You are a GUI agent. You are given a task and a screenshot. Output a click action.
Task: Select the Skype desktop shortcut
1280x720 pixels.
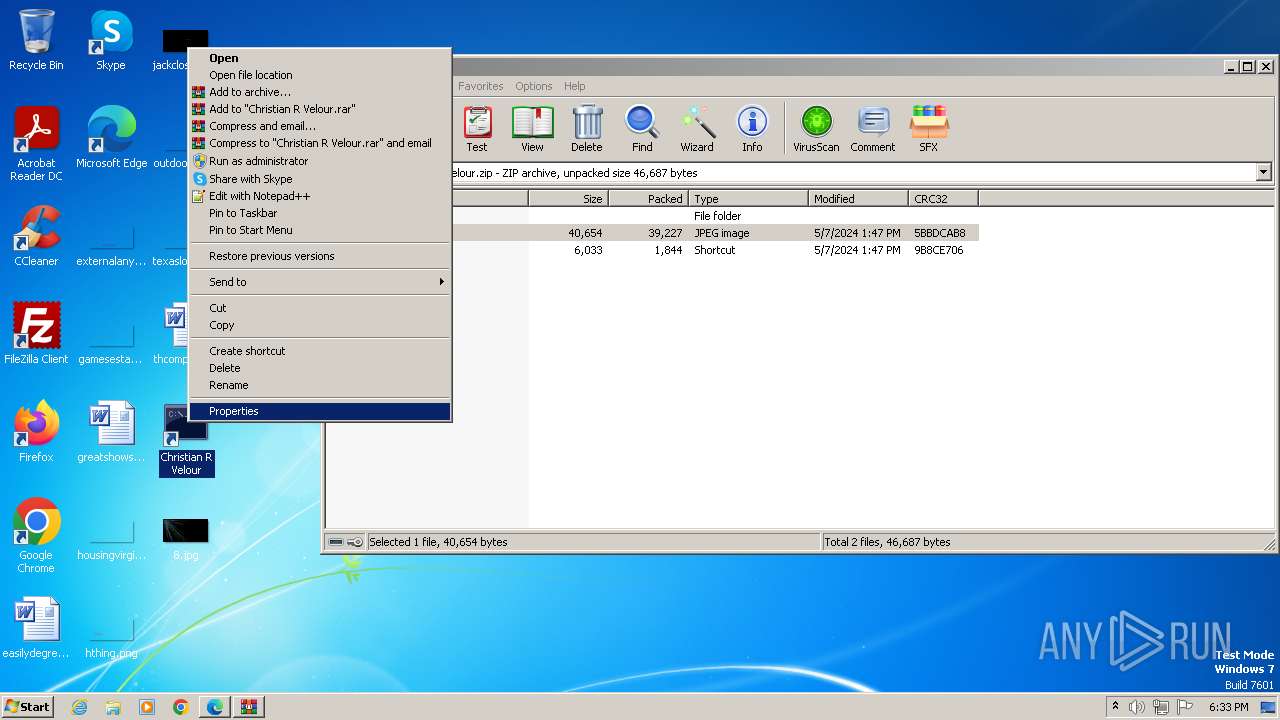[111, 41]
